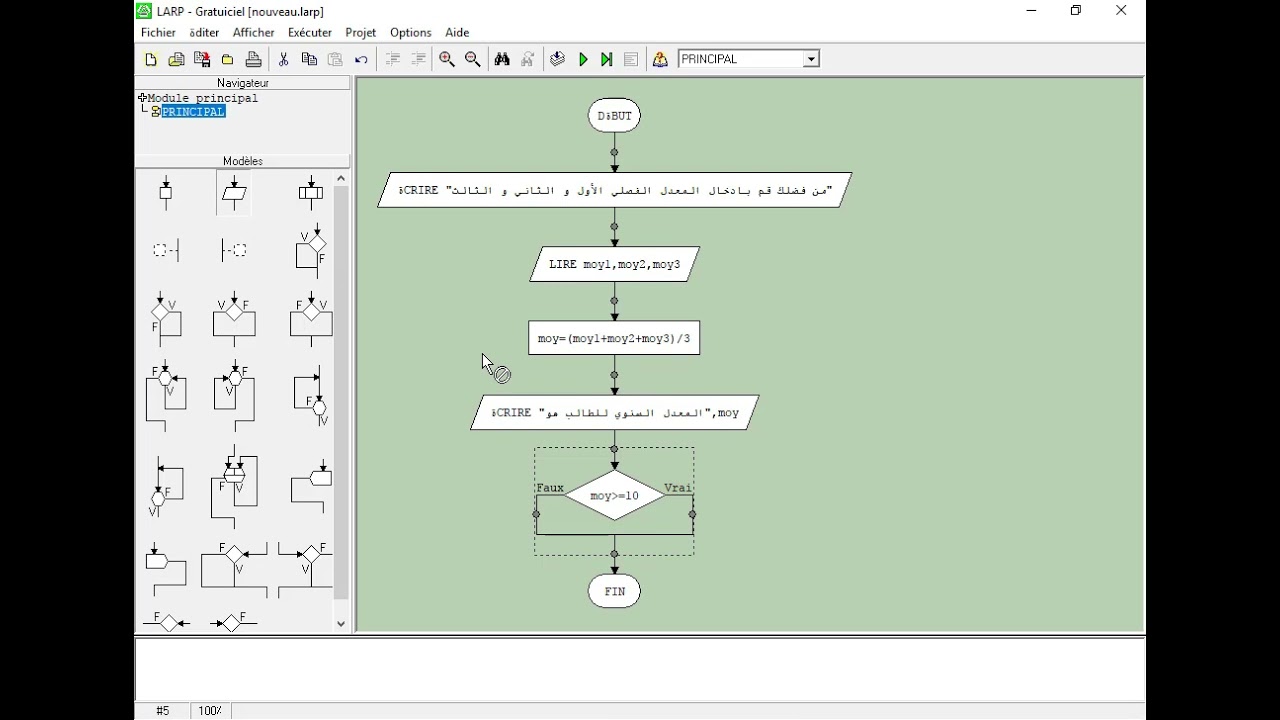Viewport: 1280px width, 720px height.
Task: Open the Fichier menu
Action: click(158, 32)
